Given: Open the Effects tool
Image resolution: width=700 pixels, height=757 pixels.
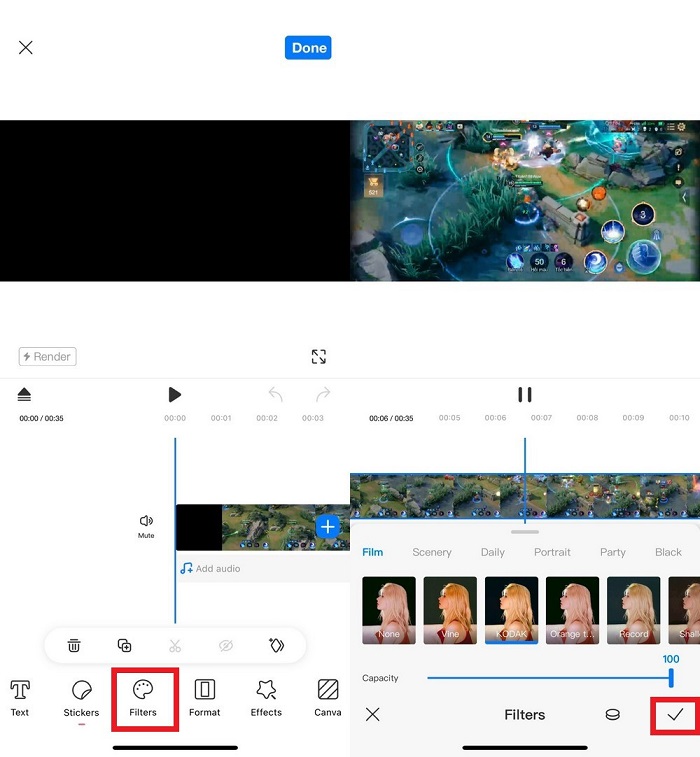Looking at the screenshot, I should coord(266,698).
